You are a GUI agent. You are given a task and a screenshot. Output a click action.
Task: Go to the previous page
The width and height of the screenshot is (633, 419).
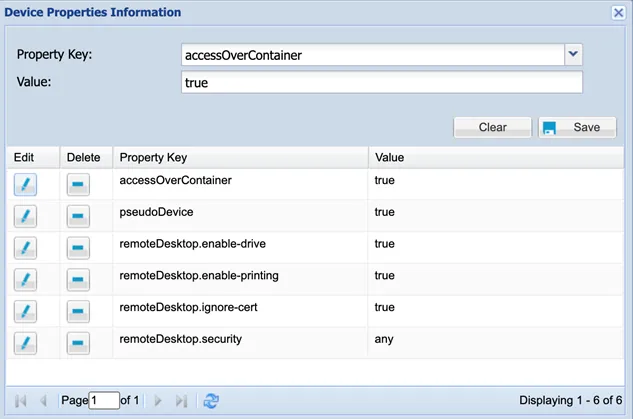(44, 401)
